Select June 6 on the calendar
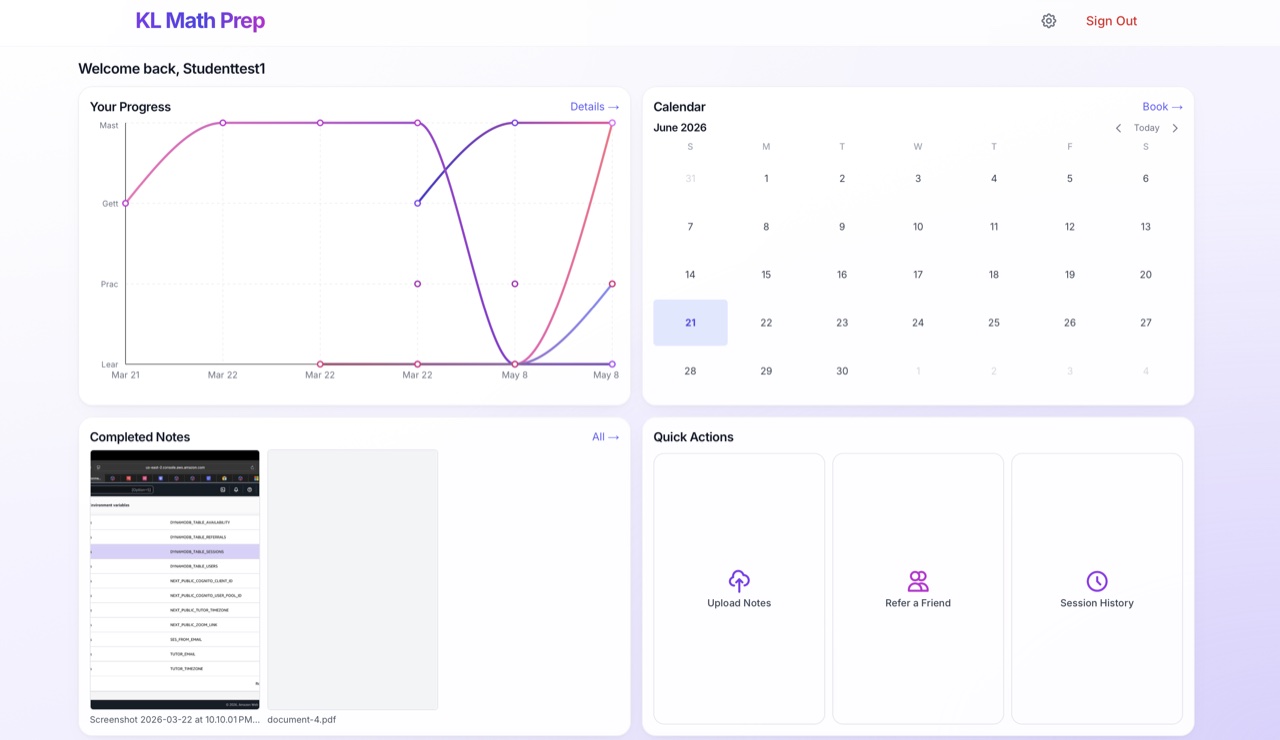 [1146, 179]
